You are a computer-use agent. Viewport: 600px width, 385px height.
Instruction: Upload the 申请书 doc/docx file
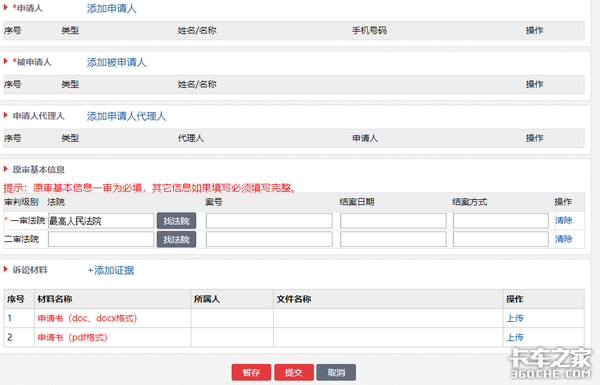point(515,318)
